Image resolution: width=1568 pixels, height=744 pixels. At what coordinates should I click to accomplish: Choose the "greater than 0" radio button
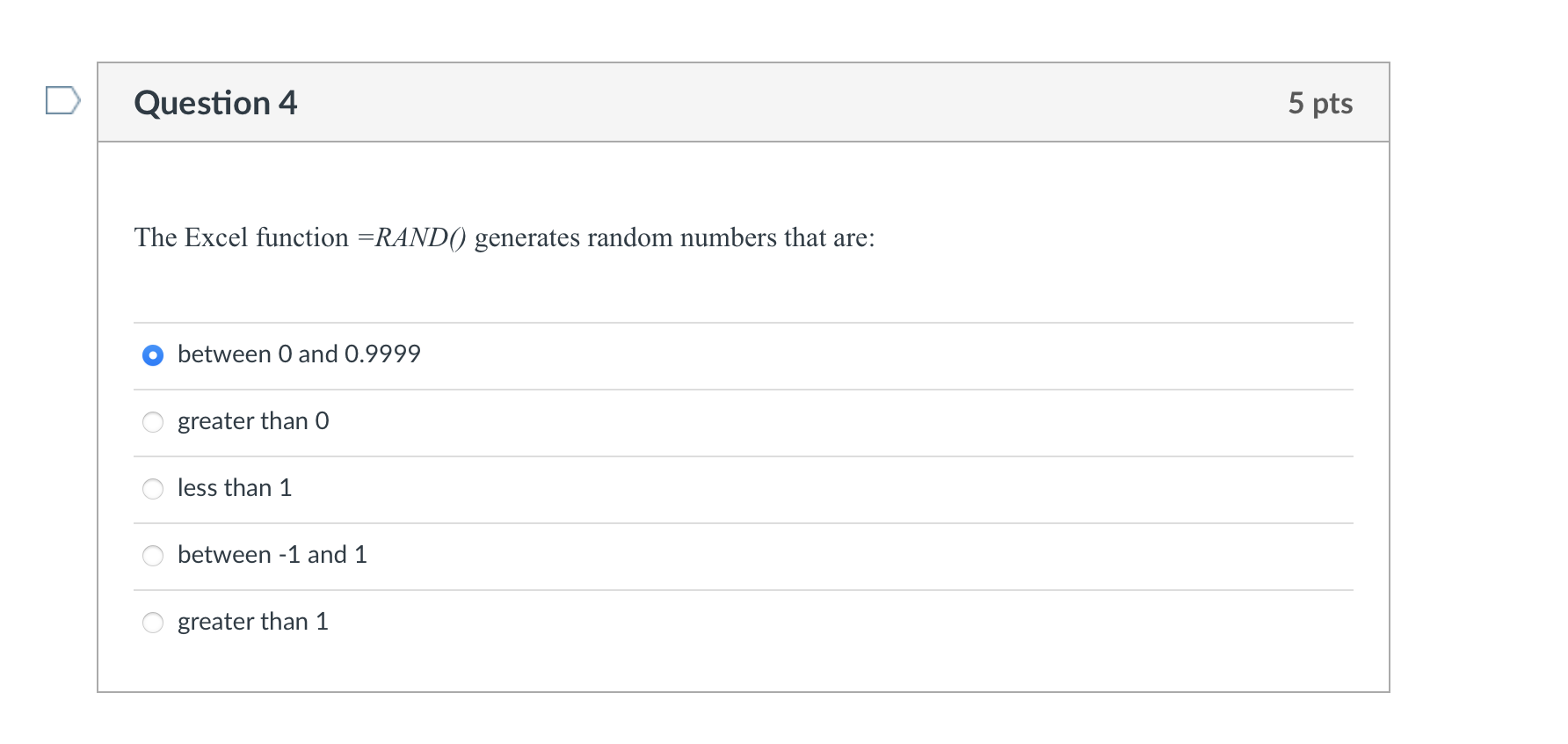[x=153, y=422]
